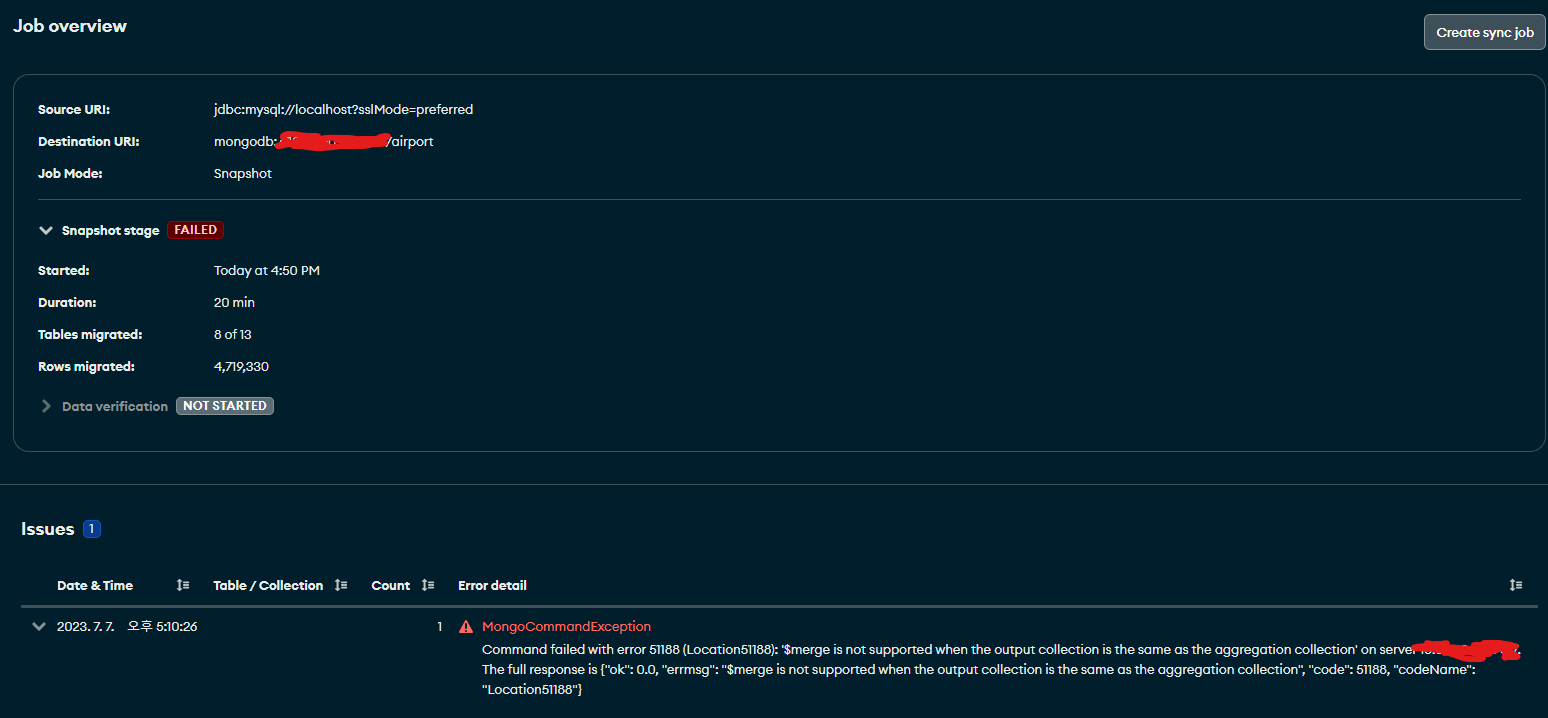
Task: Click sort icon beside Count column
Action: [x=428, y=585]
